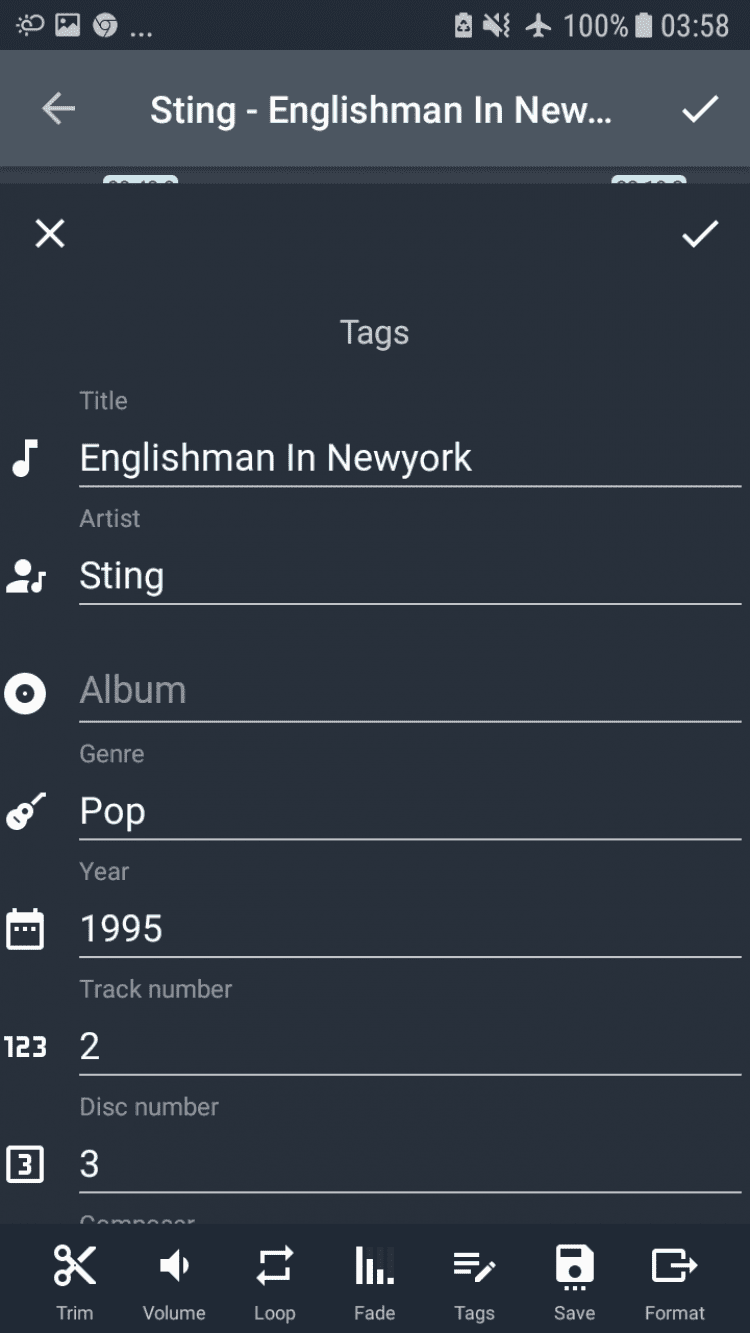The image size is (750, 1333).
Task: Tap the music note icon beside Title
Action: click(x=25, y=458)
